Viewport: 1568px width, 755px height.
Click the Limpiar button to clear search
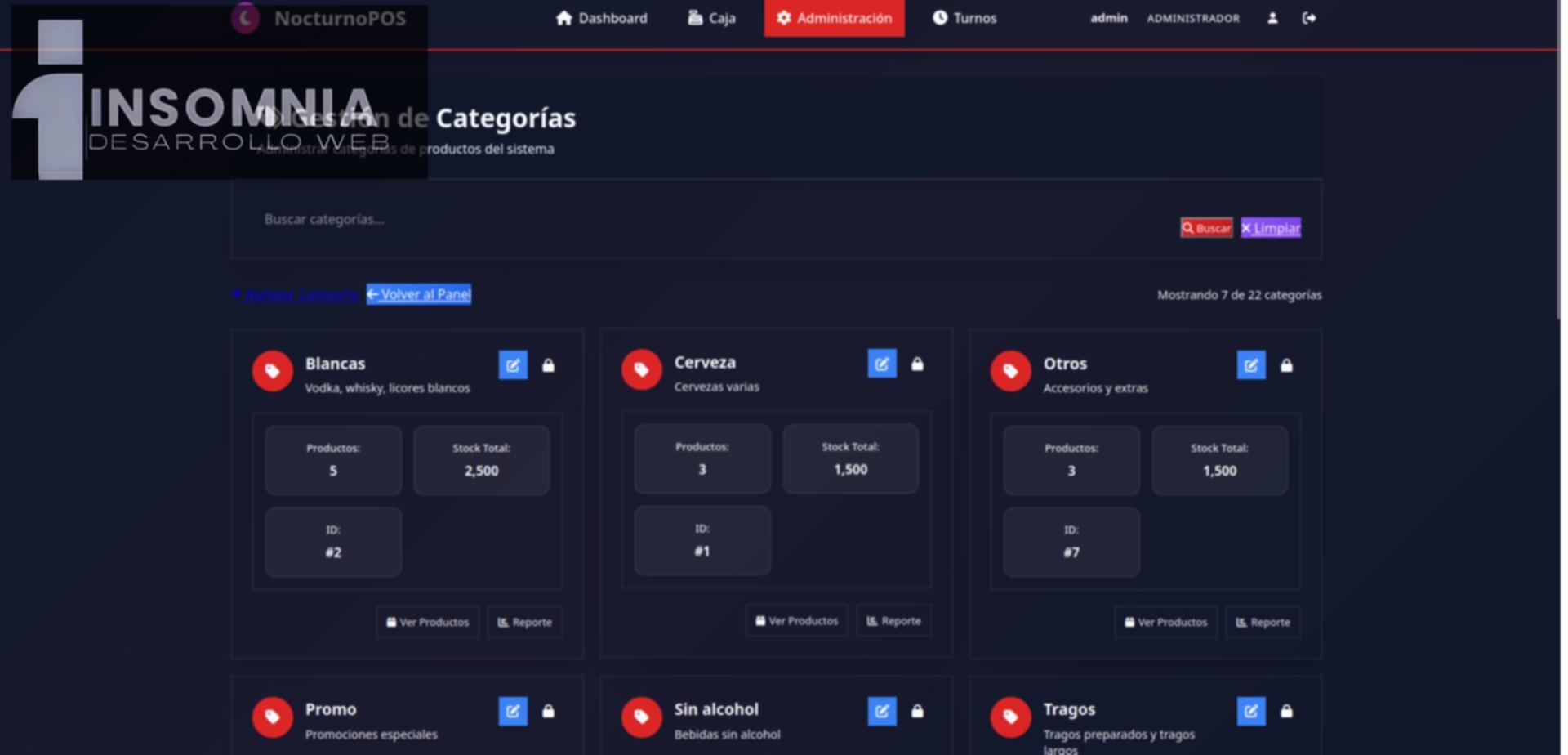pyautogui.click(x=1271, y=228)
